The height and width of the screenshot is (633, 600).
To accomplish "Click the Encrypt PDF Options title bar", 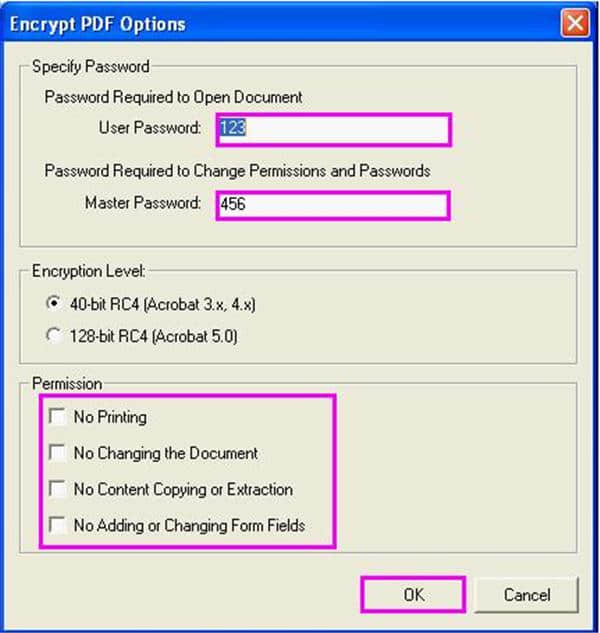I will pyautogui.click(x=250, y=23).
